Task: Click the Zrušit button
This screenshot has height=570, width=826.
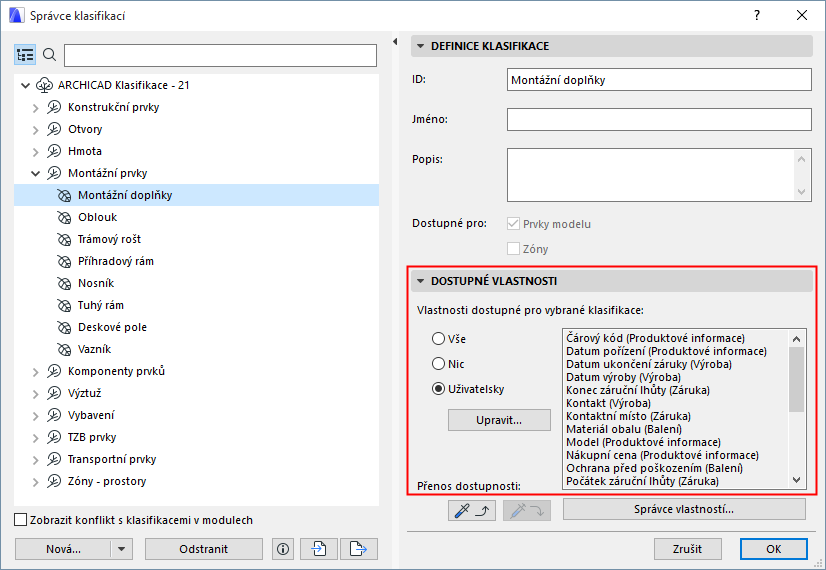Action: point(687,549)
